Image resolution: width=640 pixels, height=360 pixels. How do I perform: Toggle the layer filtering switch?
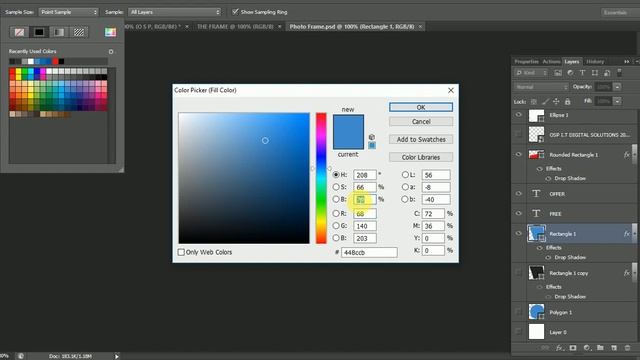tap(619, 73)
